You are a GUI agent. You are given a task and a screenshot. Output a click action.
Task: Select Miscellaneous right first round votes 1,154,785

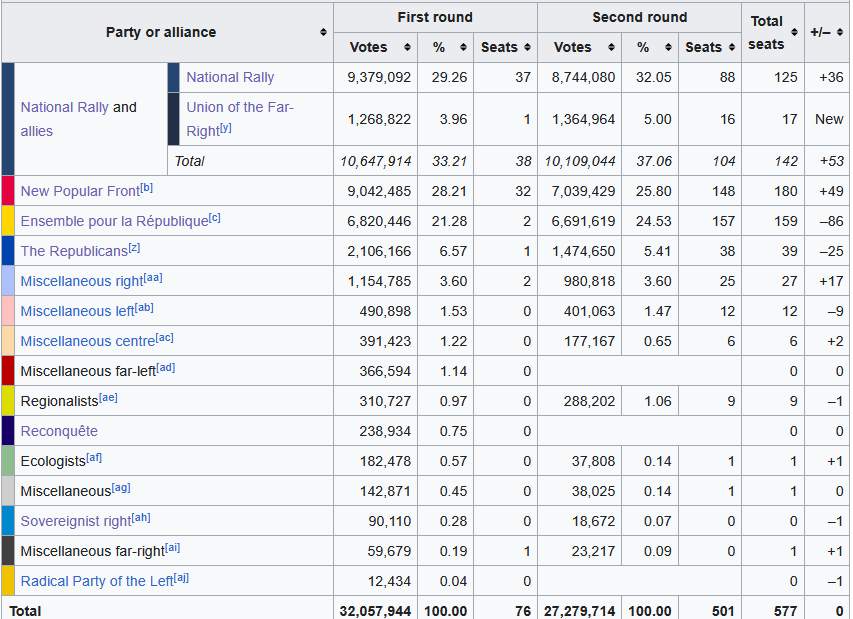coord(379,281)
